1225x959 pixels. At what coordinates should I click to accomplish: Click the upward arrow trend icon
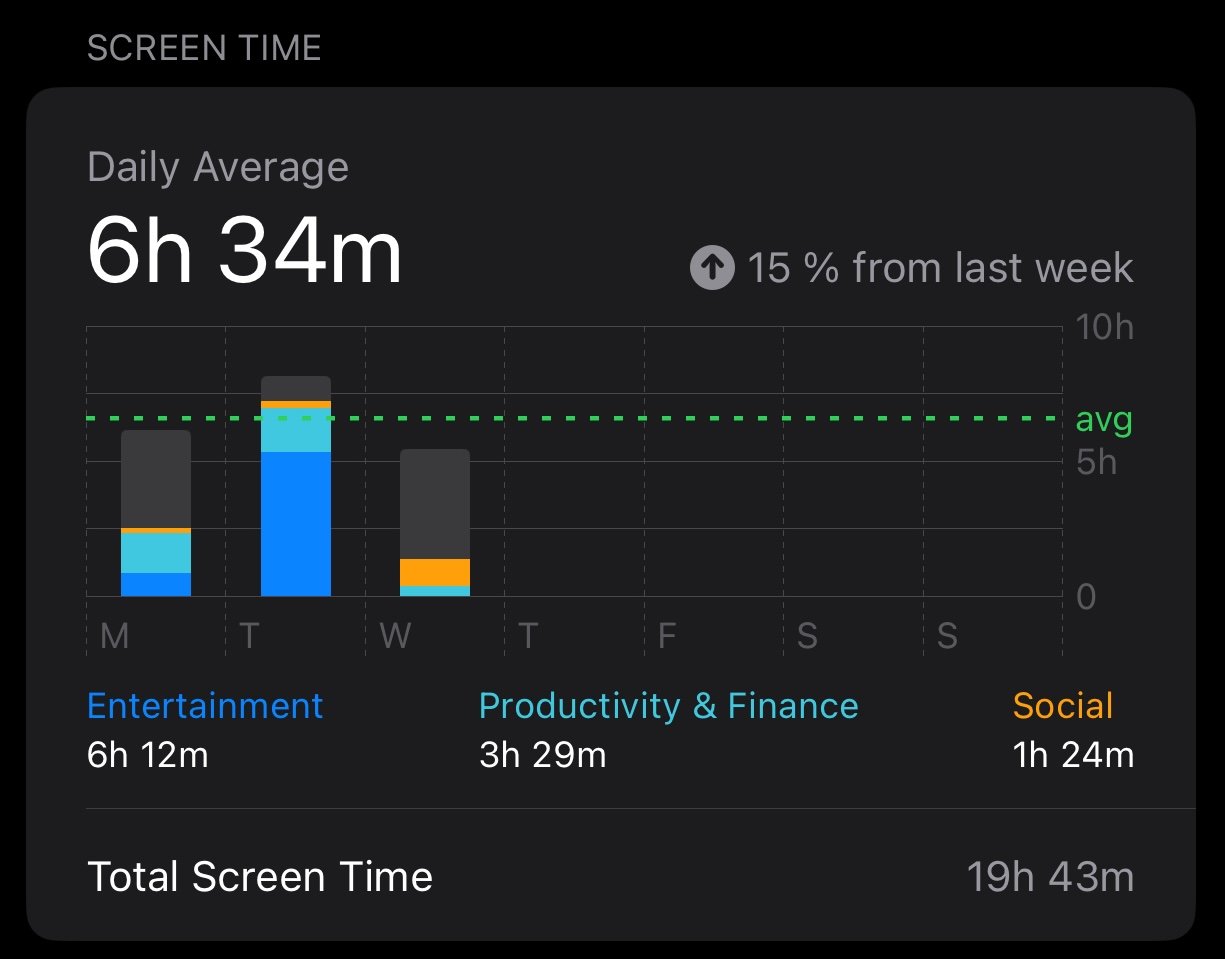pyautogui.click(x=712, y=268)
